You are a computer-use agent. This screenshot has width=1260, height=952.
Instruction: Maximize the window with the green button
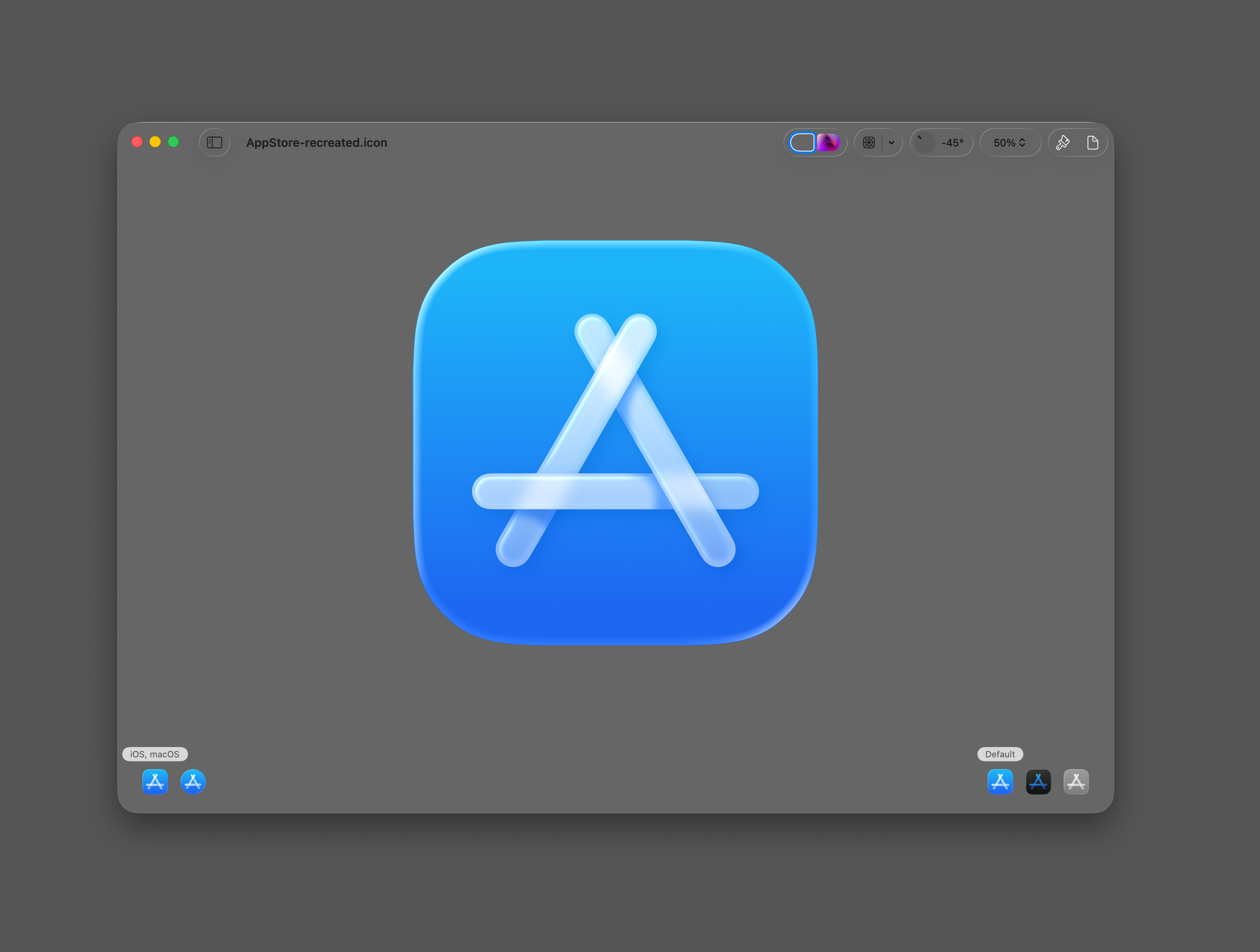point(173,142)
